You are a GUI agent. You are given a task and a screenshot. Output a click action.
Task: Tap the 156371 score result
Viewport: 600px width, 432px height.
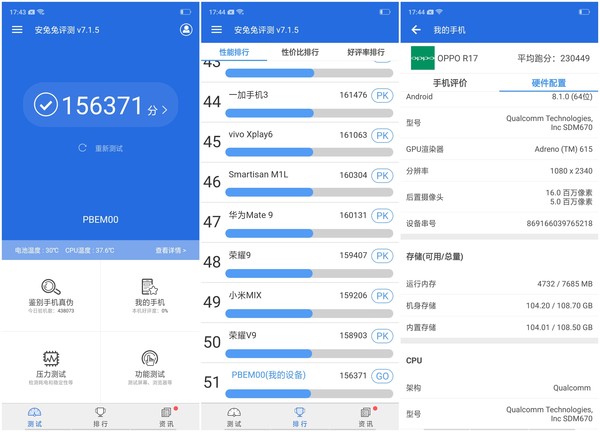tap(101, 105)
